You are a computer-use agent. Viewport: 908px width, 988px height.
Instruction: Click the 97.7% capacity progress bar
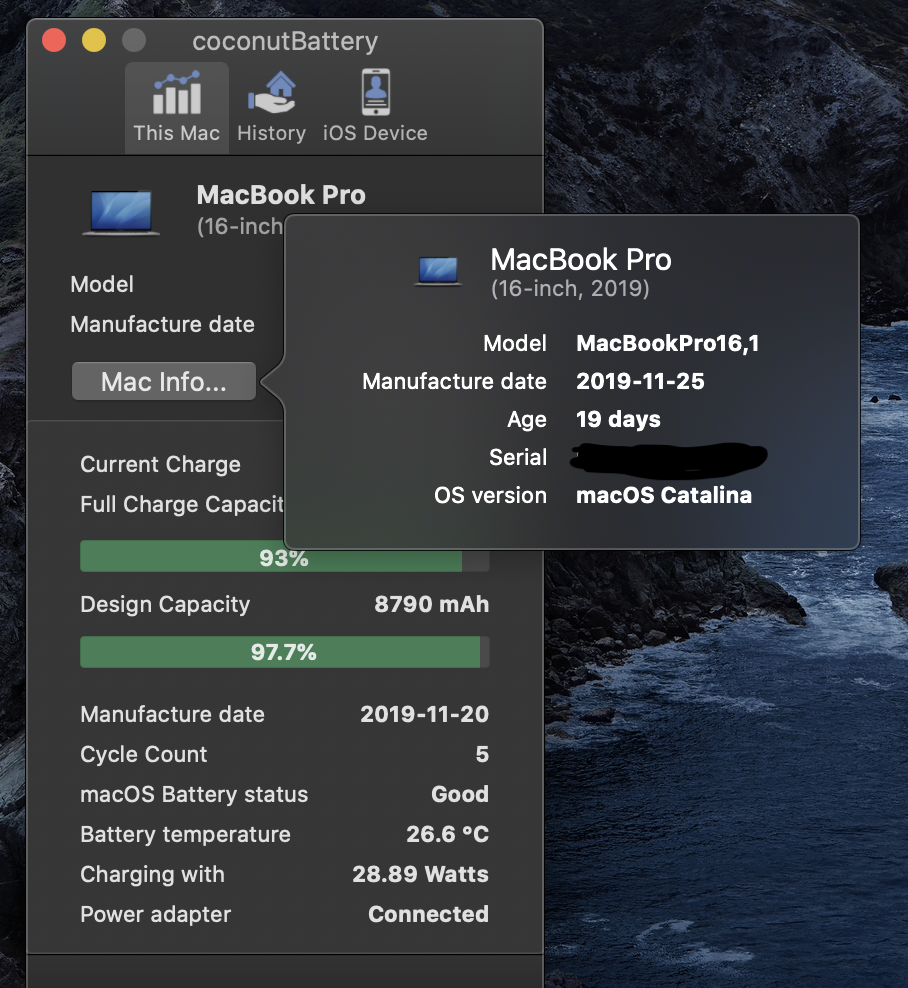coord(285,652)
